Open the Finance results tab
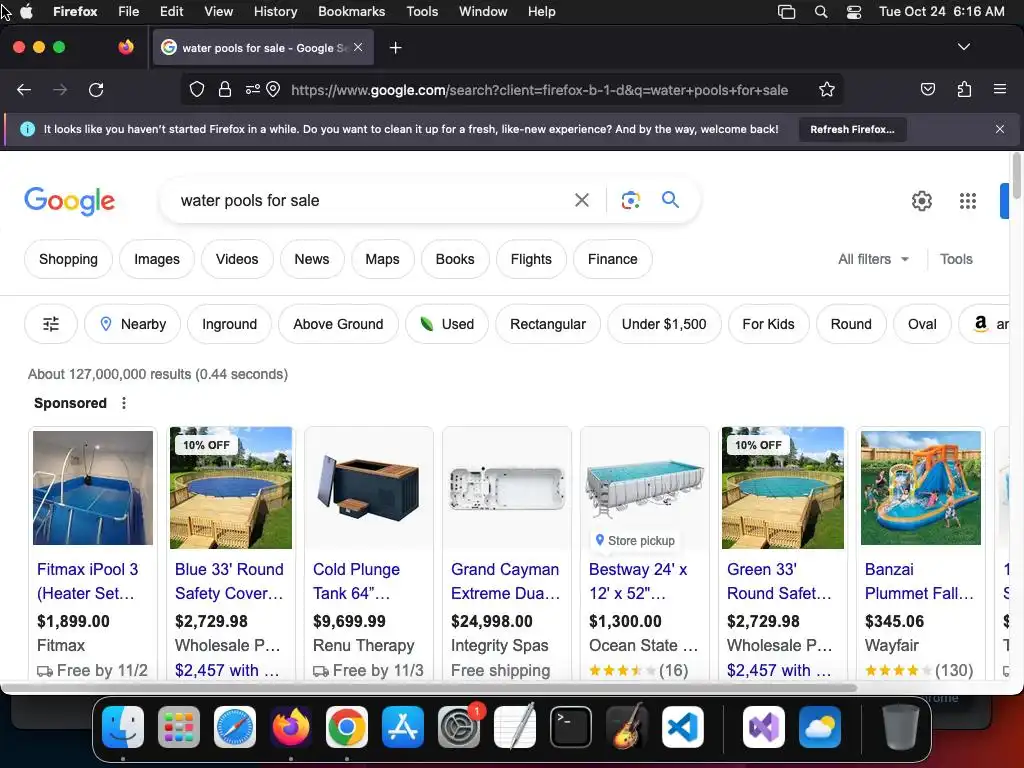Screen dimensions: 1024x768 (x=613, y=259)
